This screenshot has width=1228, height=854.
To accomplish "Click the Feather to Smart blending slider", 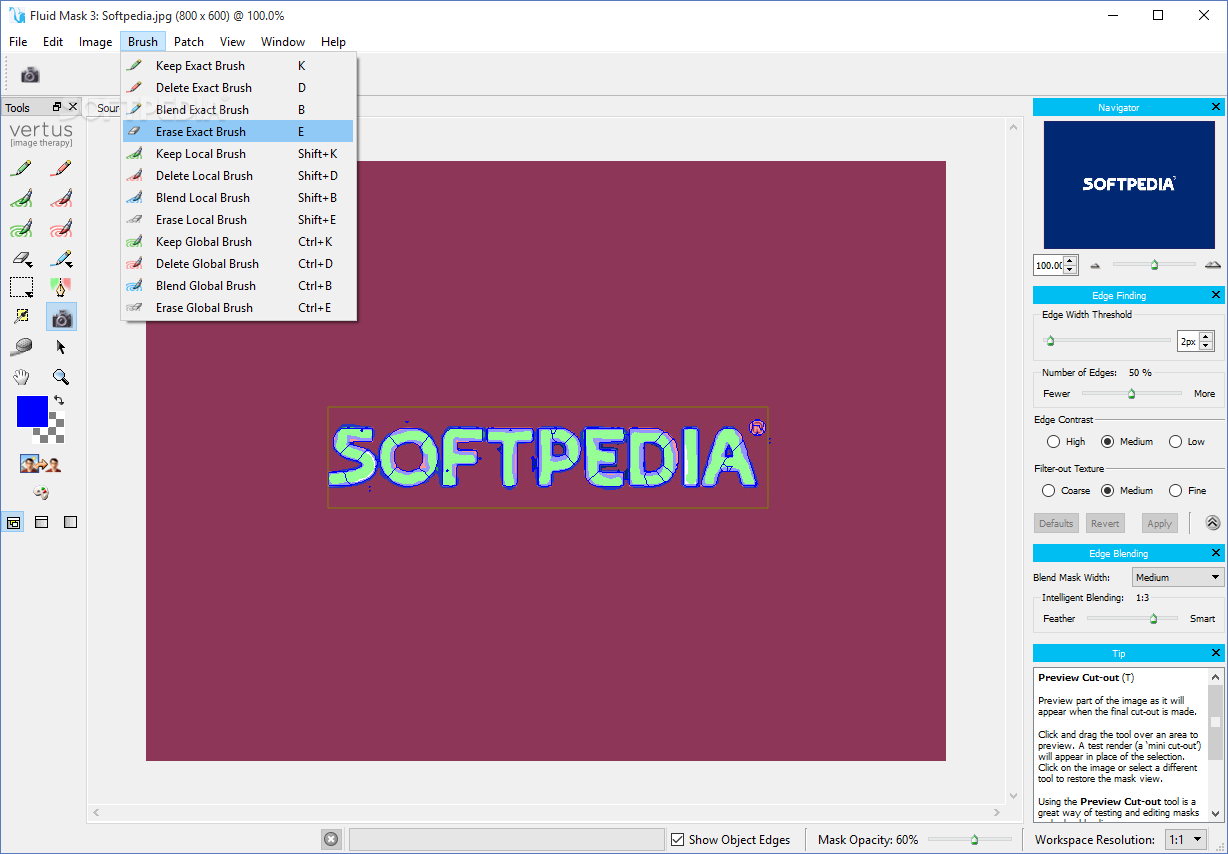I will coord(1134,618).
